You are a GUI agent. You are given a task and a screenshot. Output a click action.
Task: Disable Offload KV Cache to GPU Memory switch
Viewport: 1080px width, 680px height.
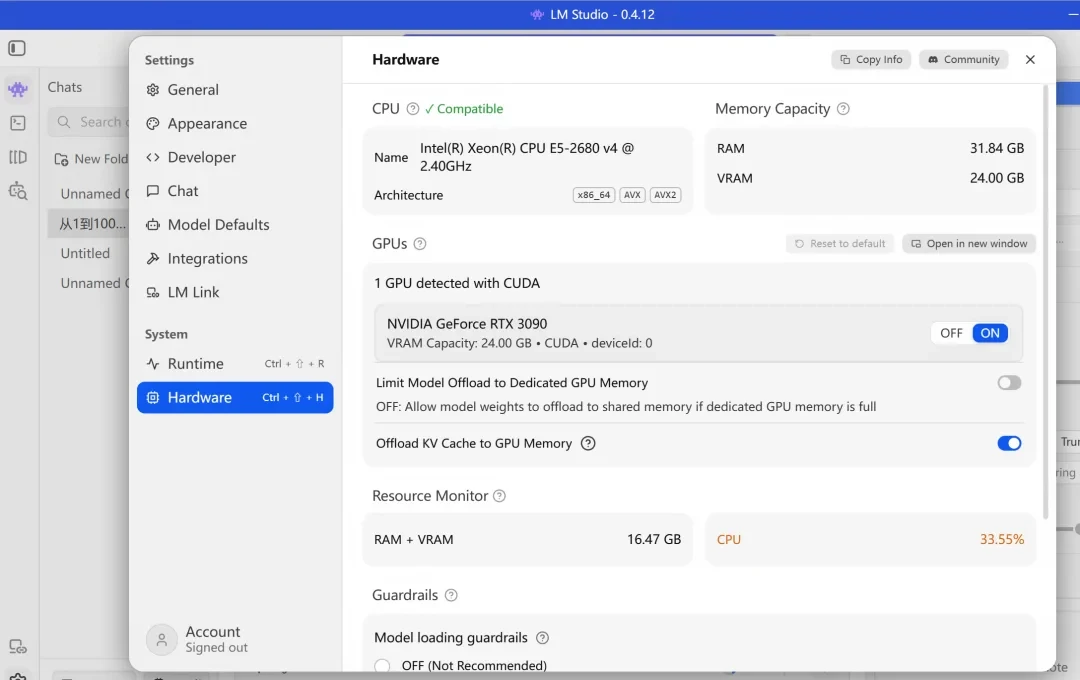point(1009,444)
